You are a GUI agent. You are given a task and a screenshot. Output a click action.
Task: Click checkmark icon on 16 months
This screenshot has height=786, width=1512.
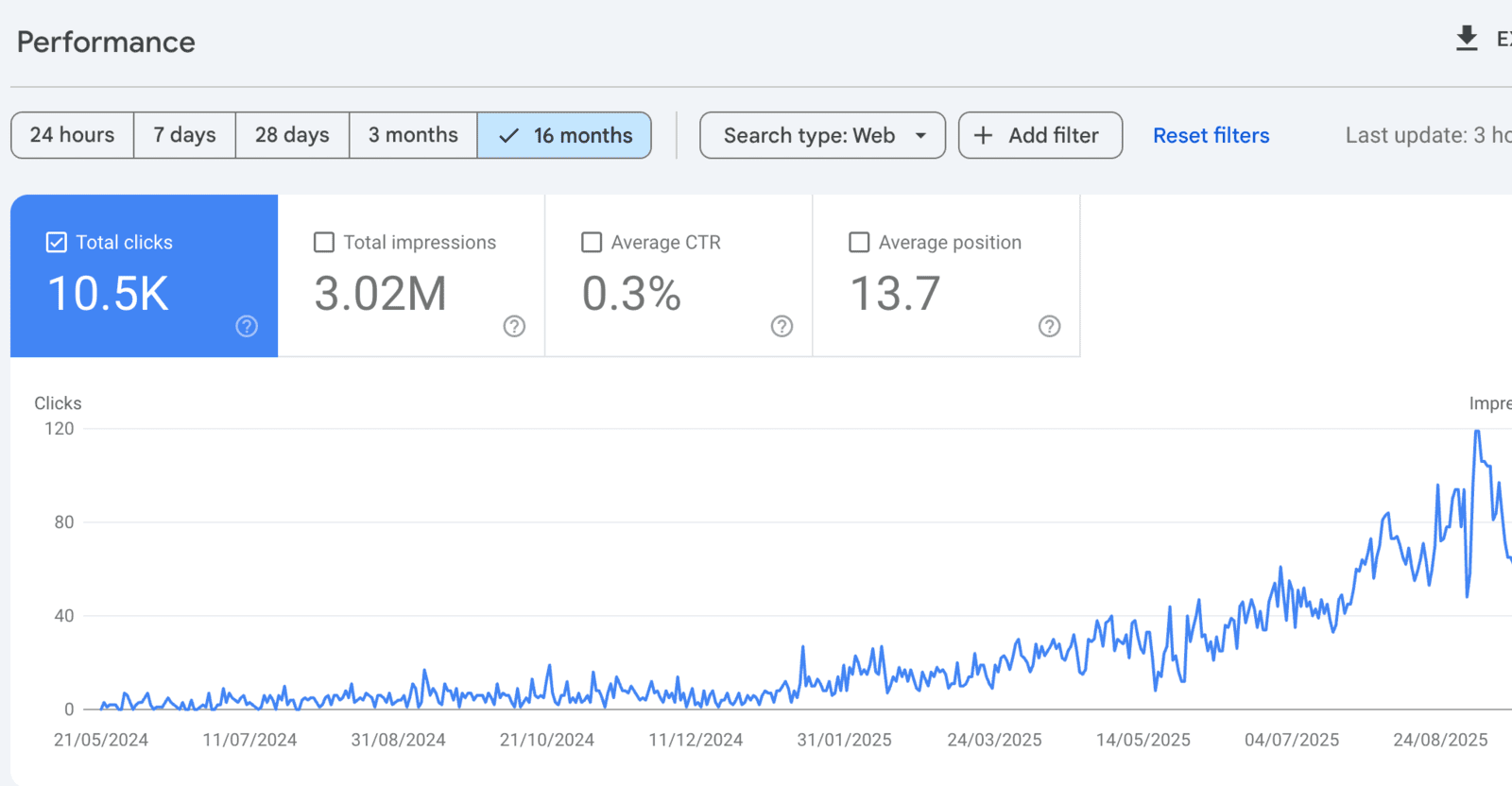[508, 135]
